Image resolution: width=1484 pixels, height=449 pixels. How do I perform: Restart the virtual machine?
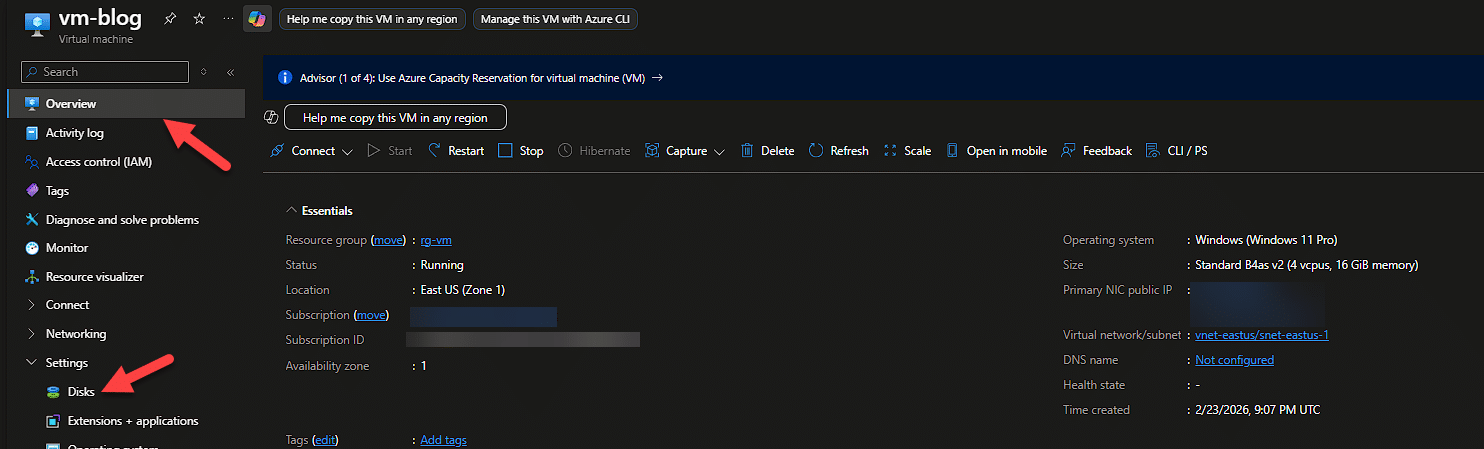click(x=456, y=151)
